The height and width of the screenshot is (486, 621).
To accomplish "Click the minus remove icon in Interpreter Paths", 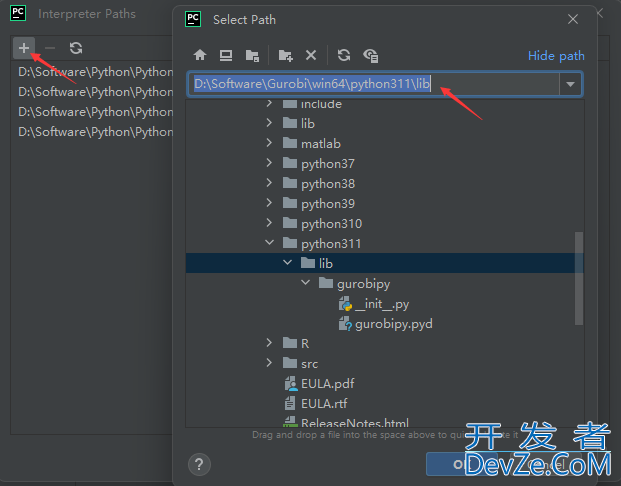I will [x=50, y=48].
